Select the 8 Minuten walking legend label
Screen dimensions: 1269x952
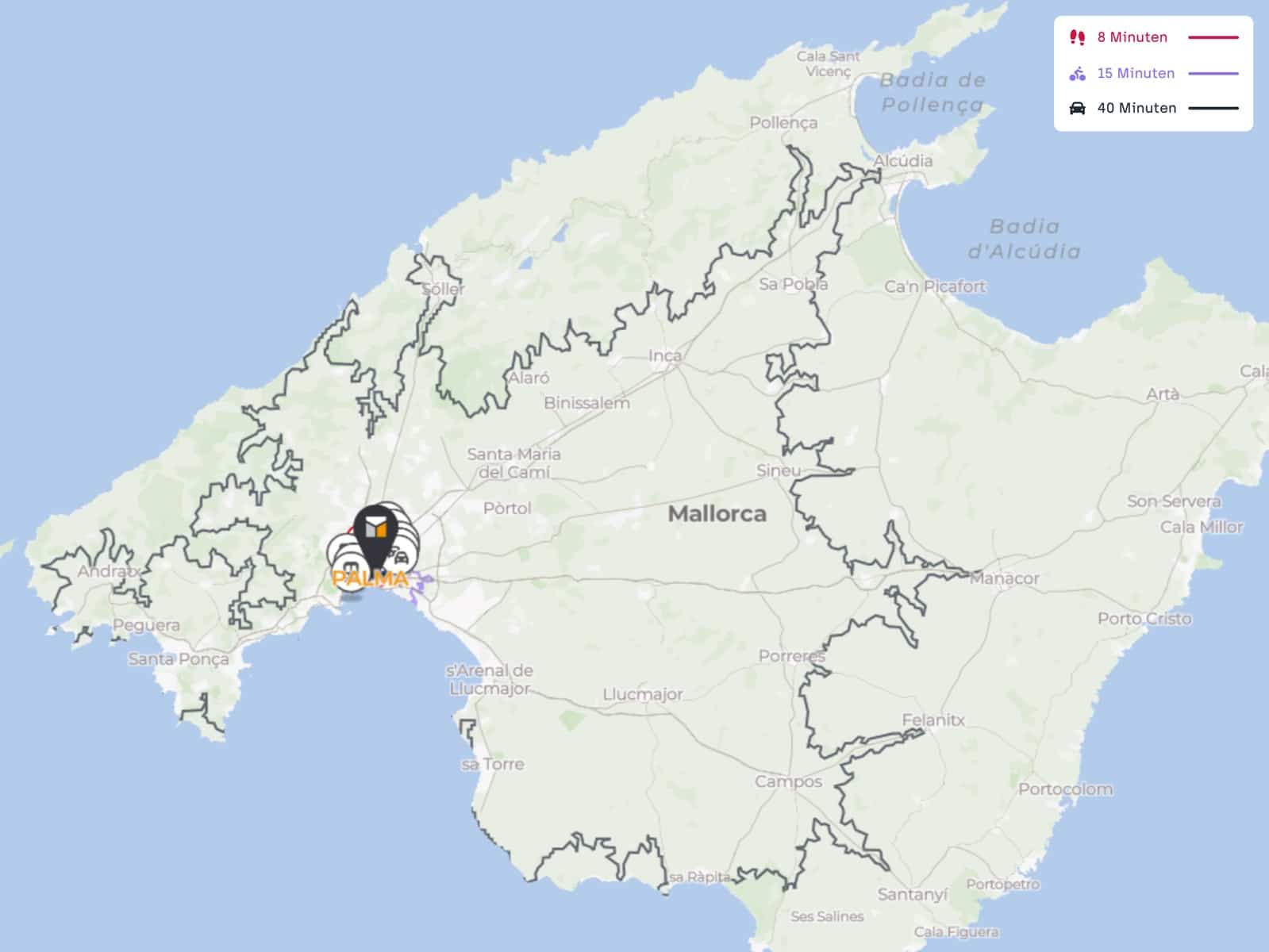[x=1132, y=37]
